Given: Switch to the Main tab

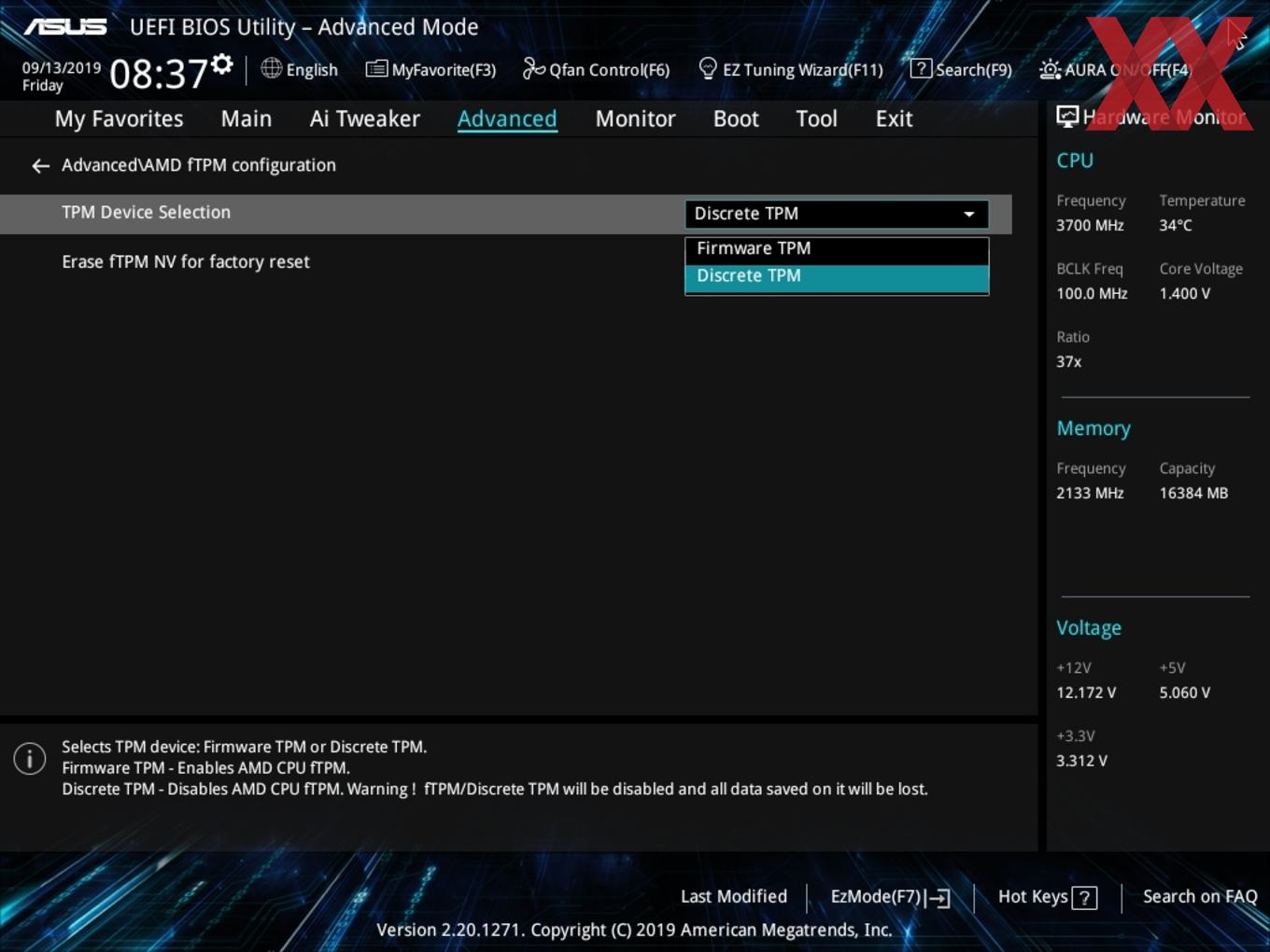Looking at the screenshot, I should [247, 119].
